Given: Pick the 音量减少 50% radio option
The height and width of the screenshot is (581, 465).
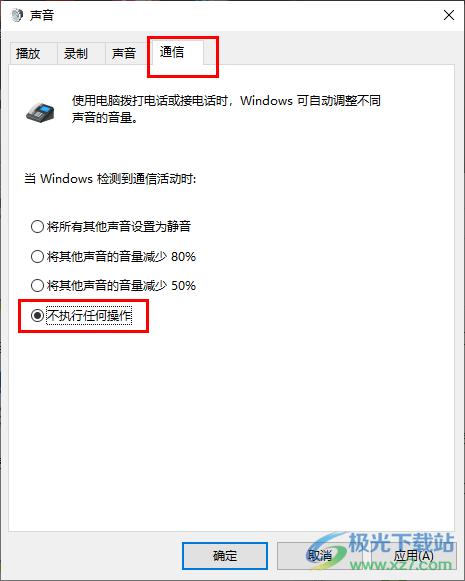Looking at the screenshot, I should pos(113,286).
